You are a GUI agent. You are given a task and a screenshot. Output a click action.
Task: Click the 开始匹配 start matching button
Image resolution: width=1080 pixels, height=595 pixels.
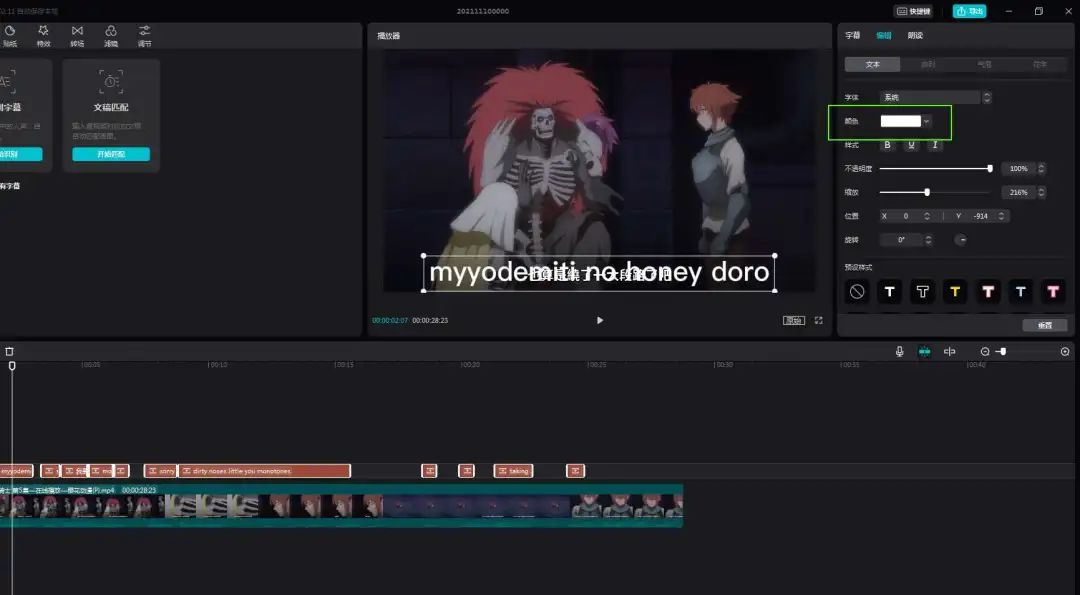click(x=111, y=154)
